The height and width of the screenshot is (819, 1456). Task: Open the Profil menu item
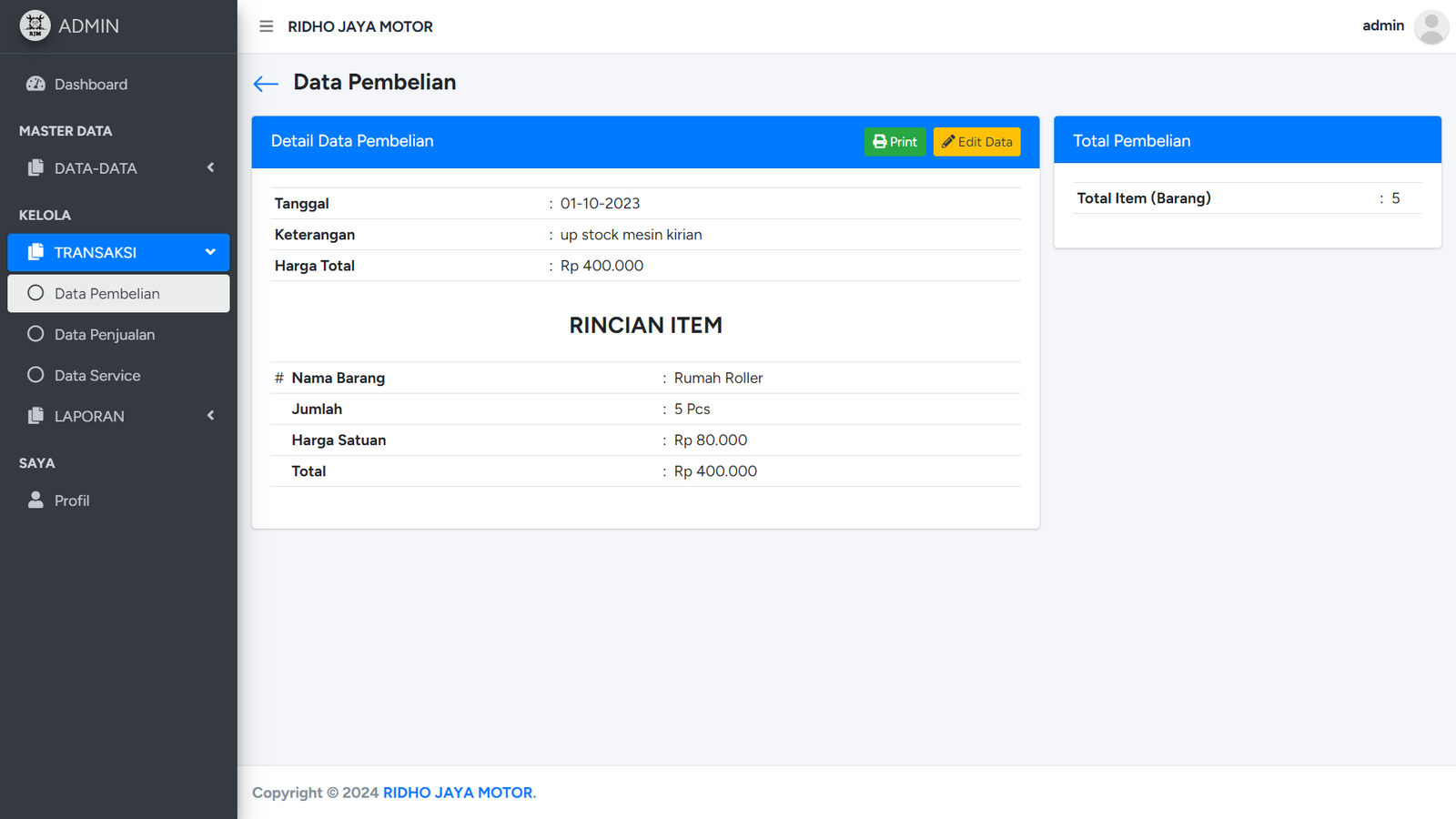coord(72,500)
